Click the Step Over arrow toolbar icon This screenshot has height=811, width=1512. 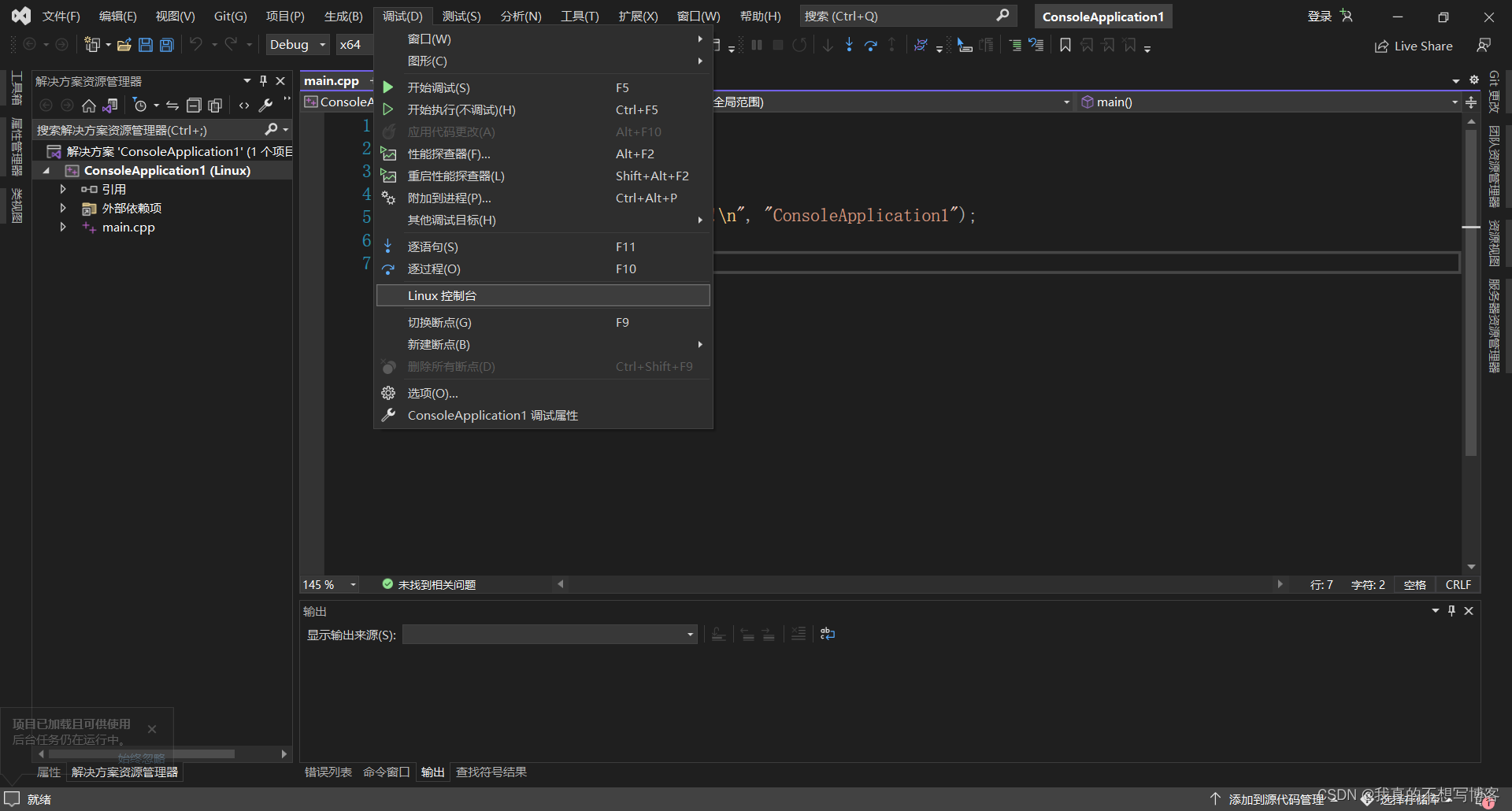pos(870,45)
